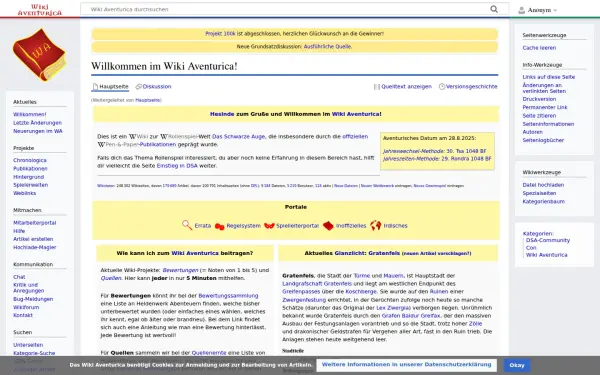This screenshot has height=375, width=600.
Task: Click Artikel erstellen sidebar link
Action: click(33, 239)
